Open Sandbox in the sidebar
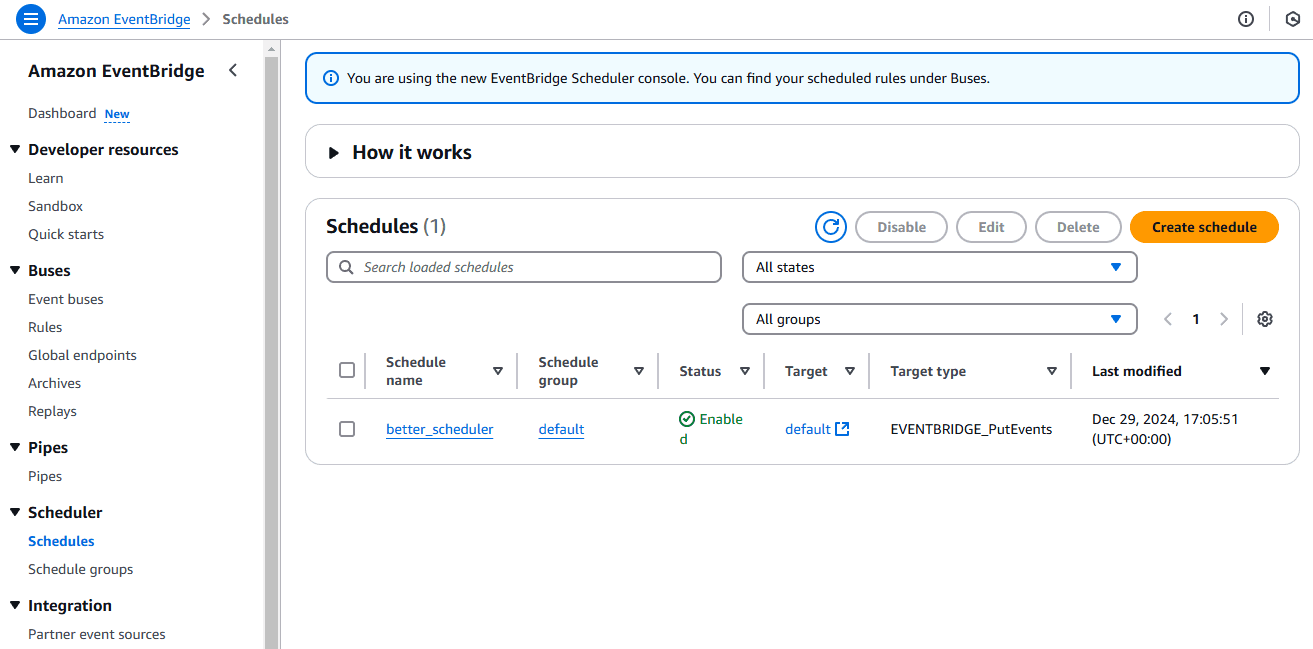This screenshot has width=1313, height=649. click(x=56, y=206)
